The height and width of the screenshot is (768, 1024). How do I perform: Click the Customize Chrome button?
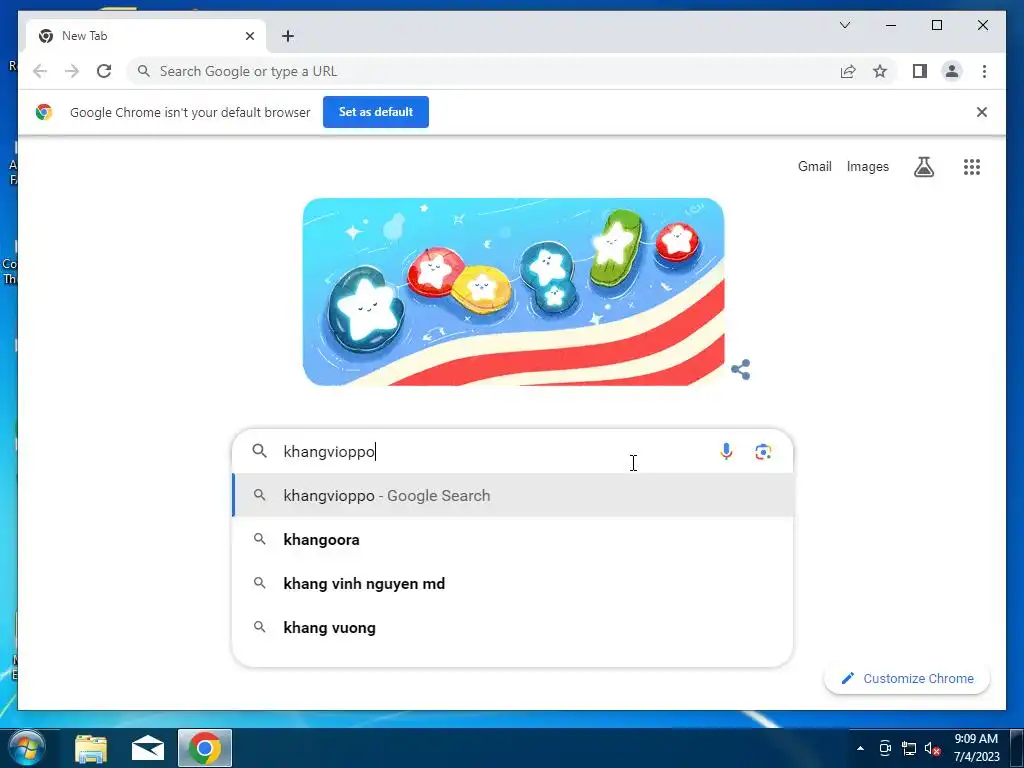coord(906,678)
